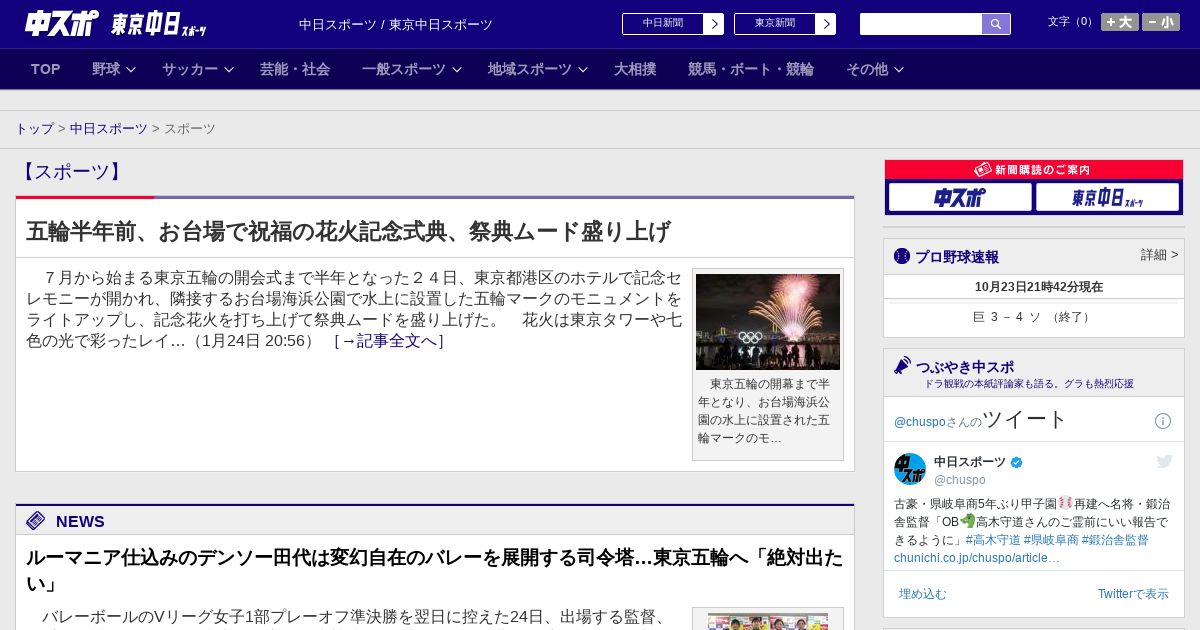
Task: Open the 五輪半年前 fireworks article headline
Action: tap(348, 231)
